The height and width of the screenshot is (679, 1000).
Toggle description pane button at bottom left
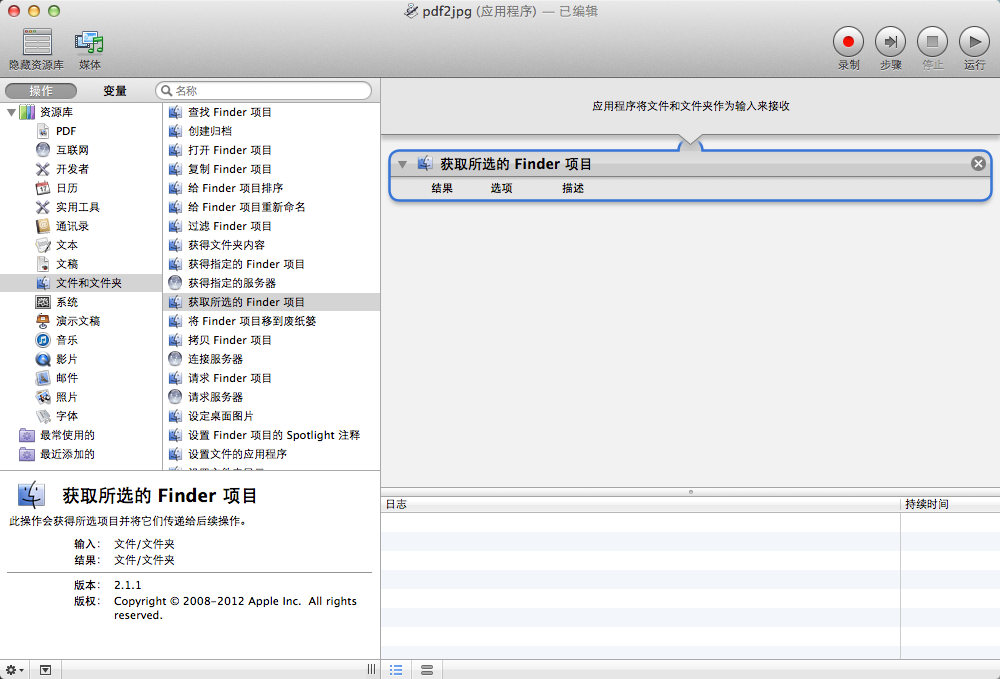[45, 669]
